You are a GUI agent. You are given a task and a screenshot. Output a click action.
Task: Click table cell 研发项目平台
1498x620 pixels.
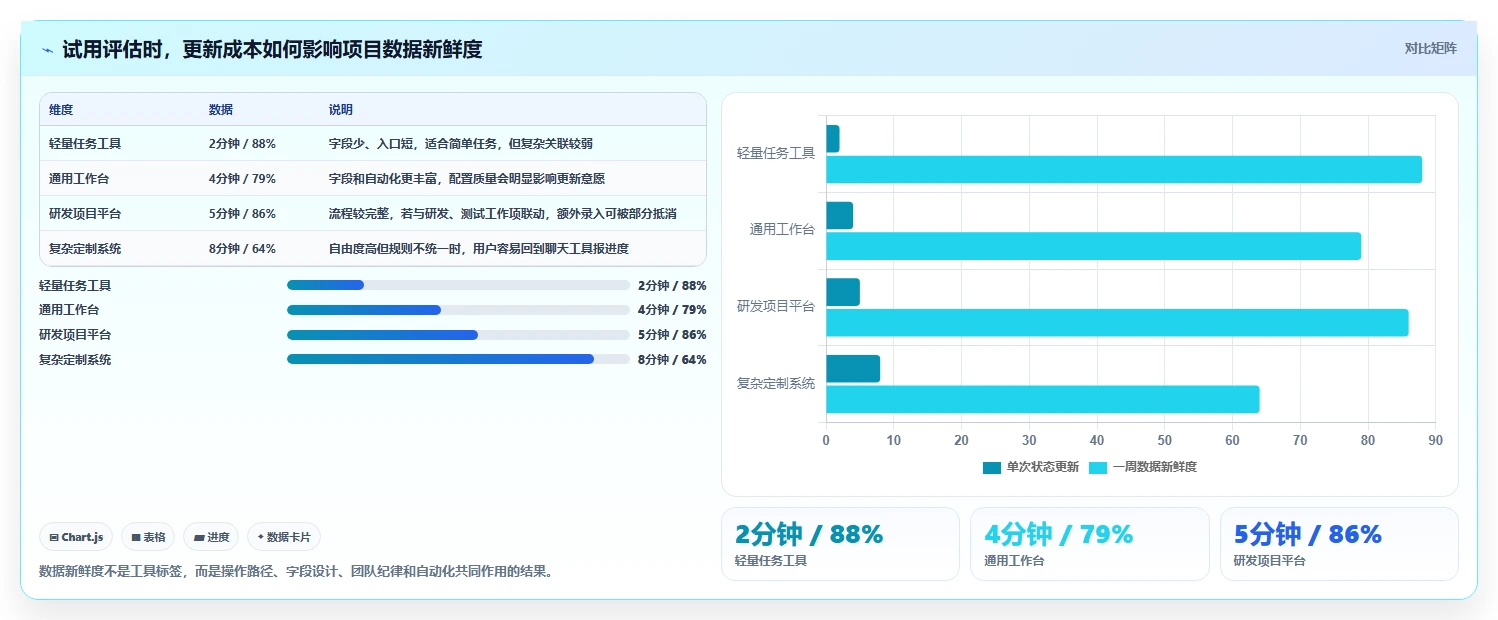(85, 214)
